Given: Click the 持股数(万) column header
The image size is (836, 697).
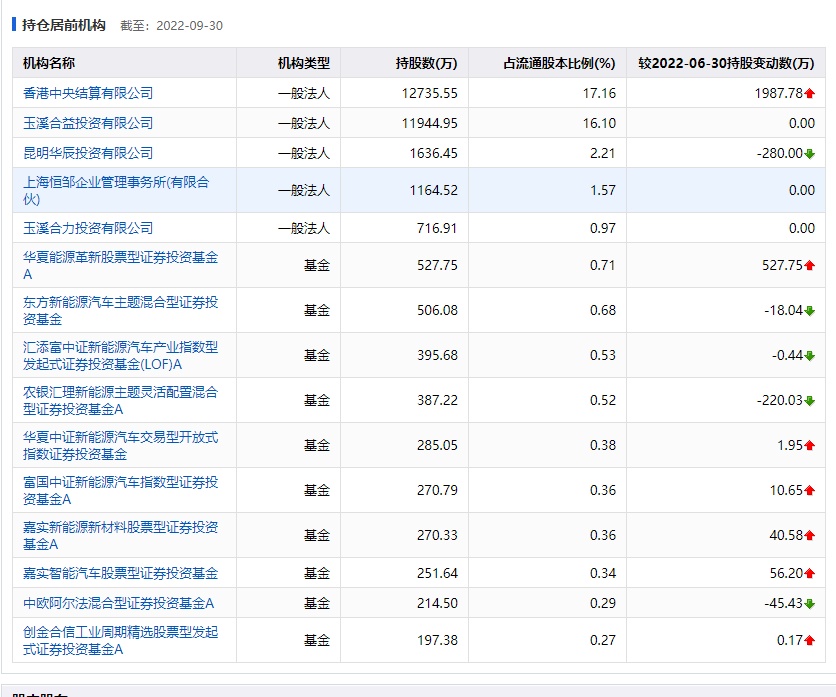Looking at the screenshot, I should tap(426, 63).
